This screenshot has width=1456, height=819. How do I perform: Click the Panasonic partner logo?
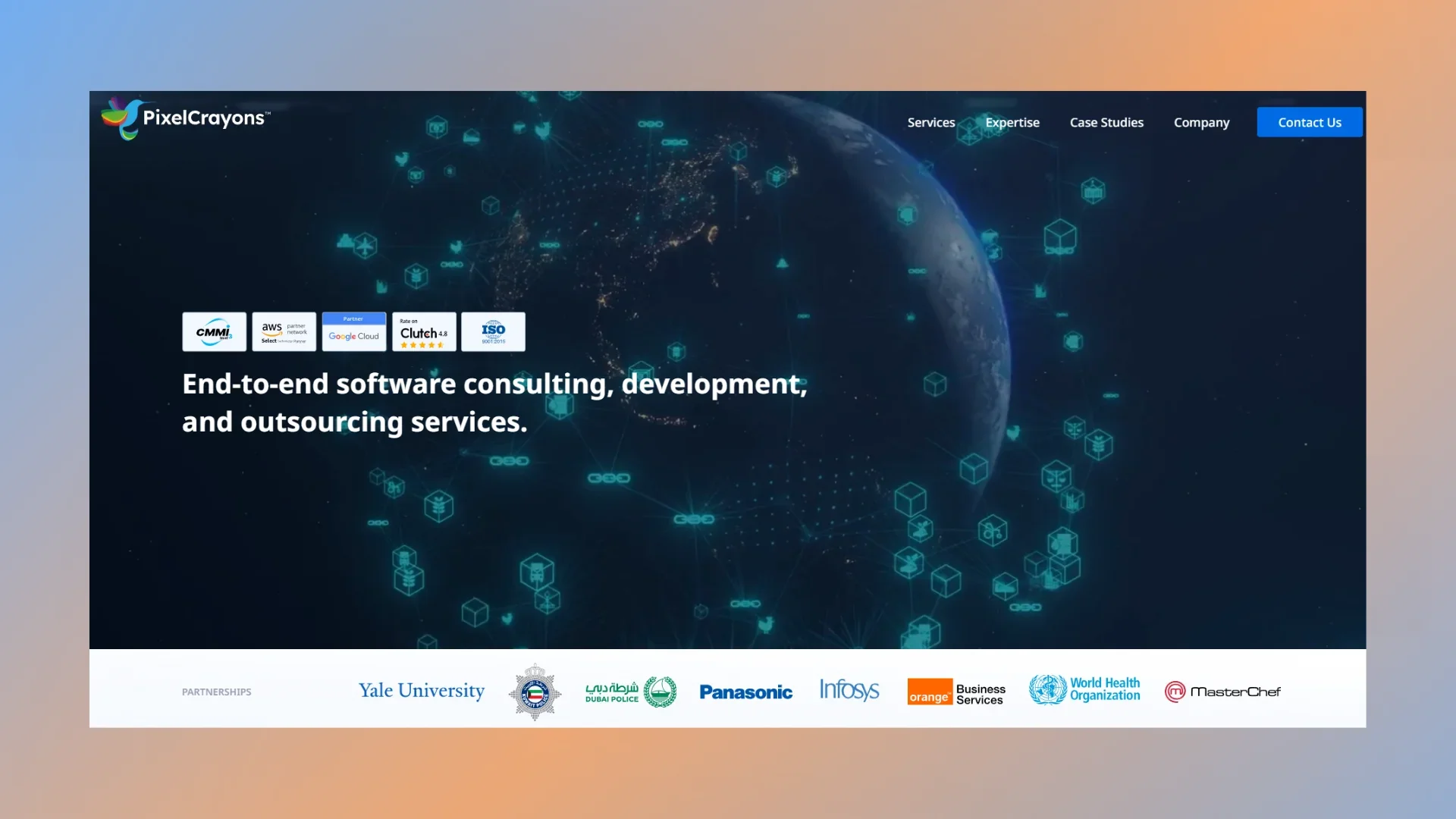[x=745, y=692]
